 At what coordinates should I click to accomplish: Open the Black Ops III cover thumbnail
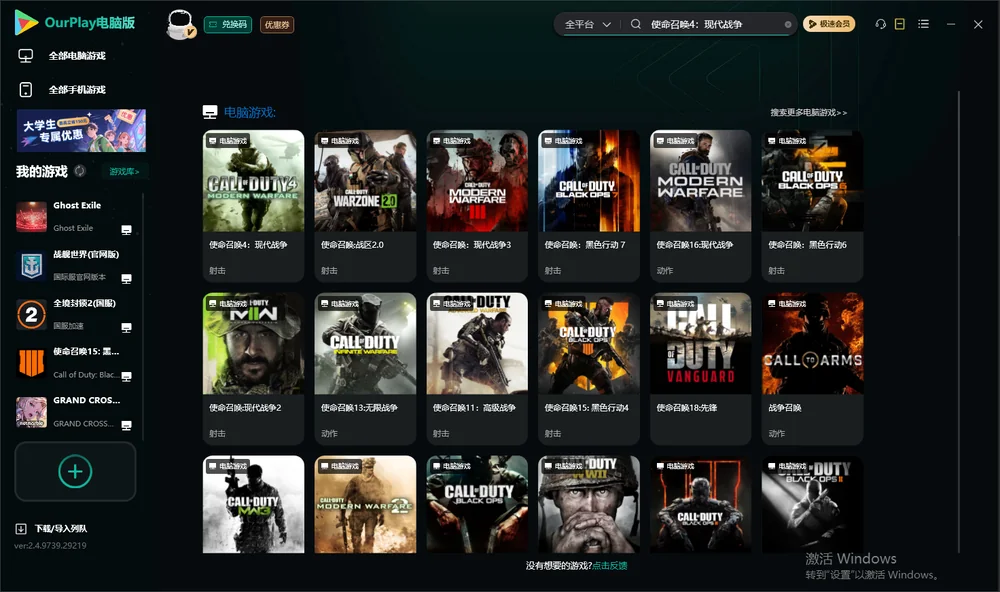(x=700, y=504)
